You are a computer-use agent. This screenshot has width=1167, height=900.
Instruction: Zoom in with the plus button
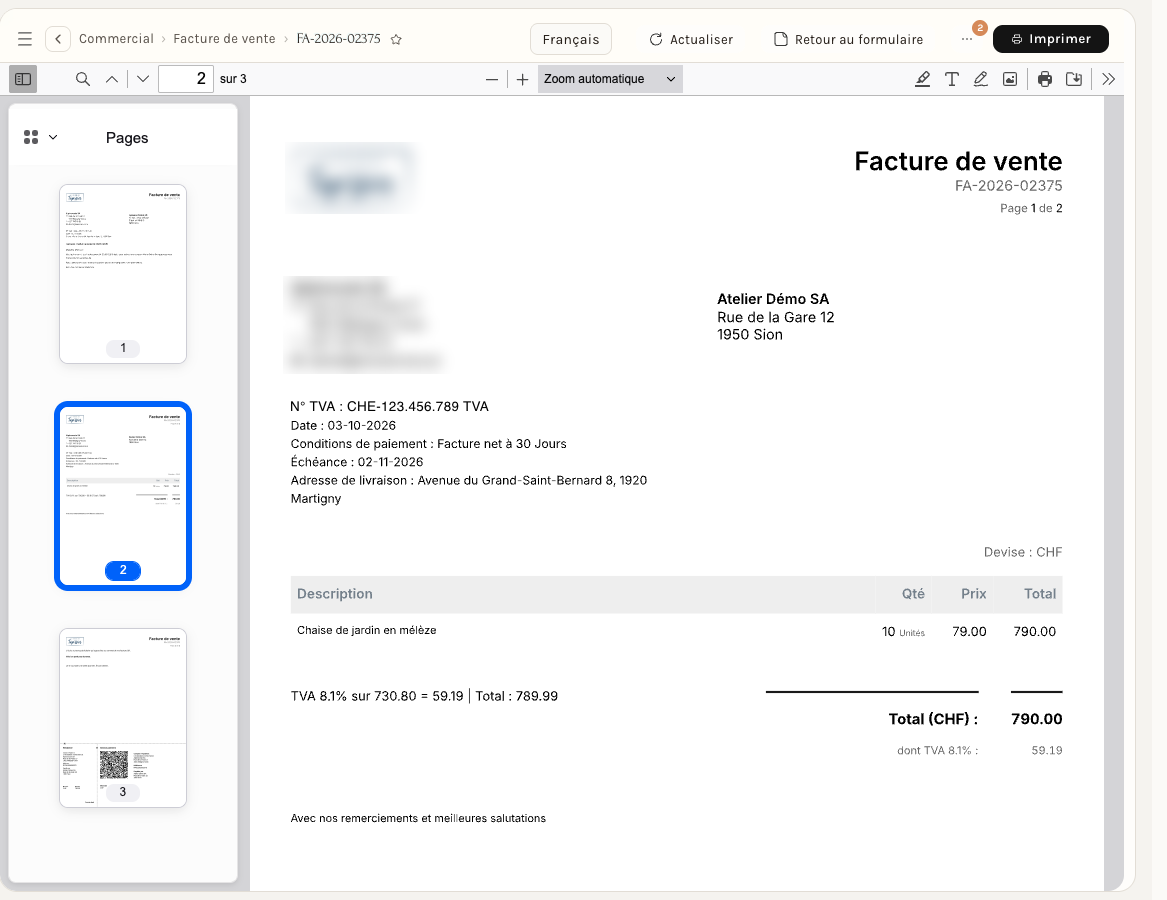point(522,79)
